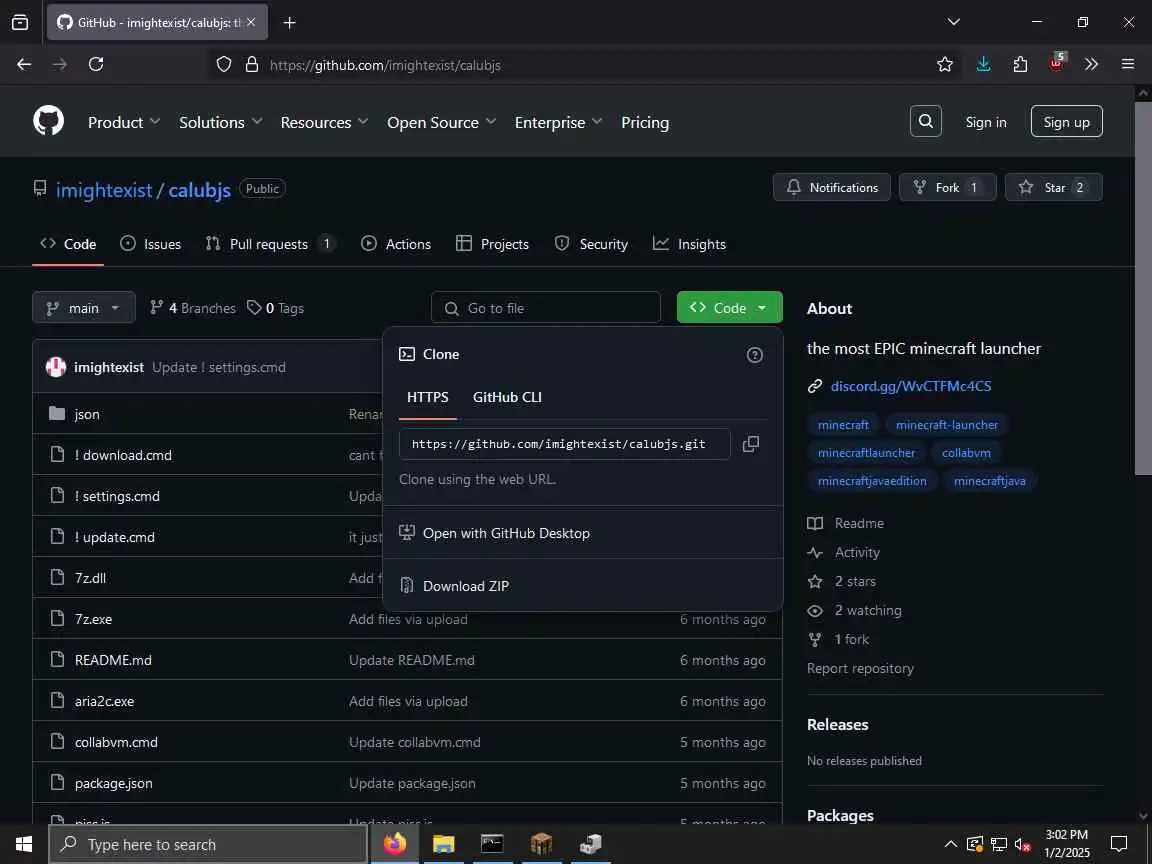The image size is (1152, 864).
Task: Fork the repository
Action: pyautogui.click(x=947, y=187)
